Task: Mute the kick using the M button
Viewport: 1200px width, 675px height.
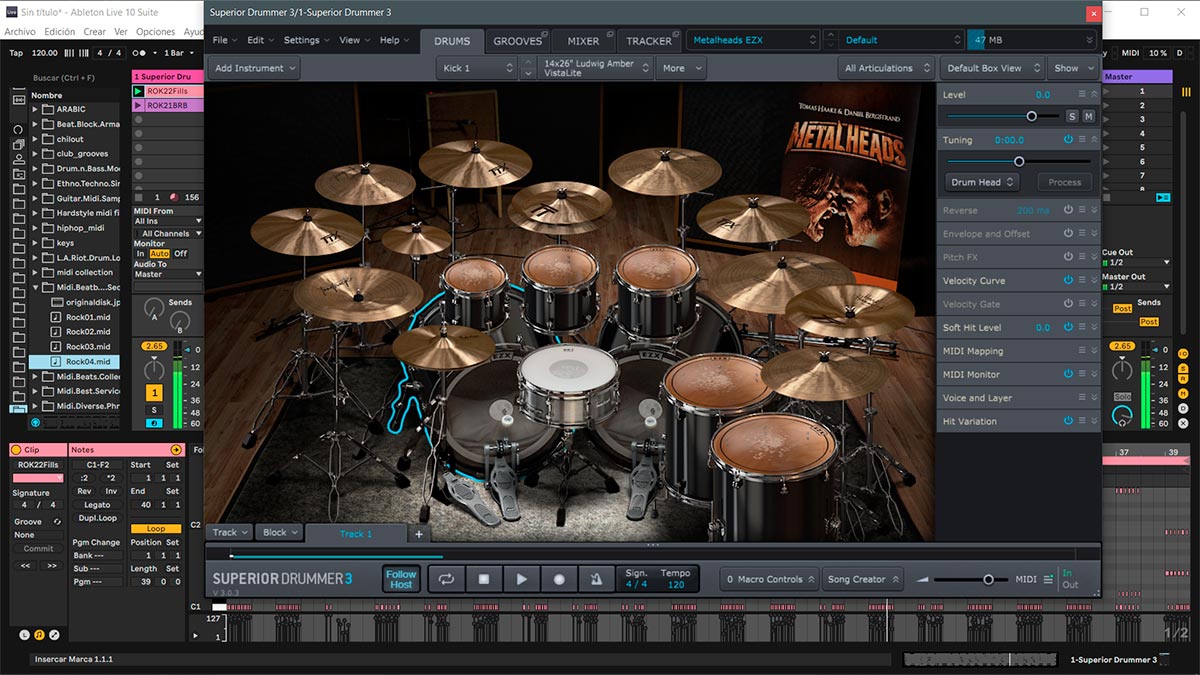Action: [1088, 117]
